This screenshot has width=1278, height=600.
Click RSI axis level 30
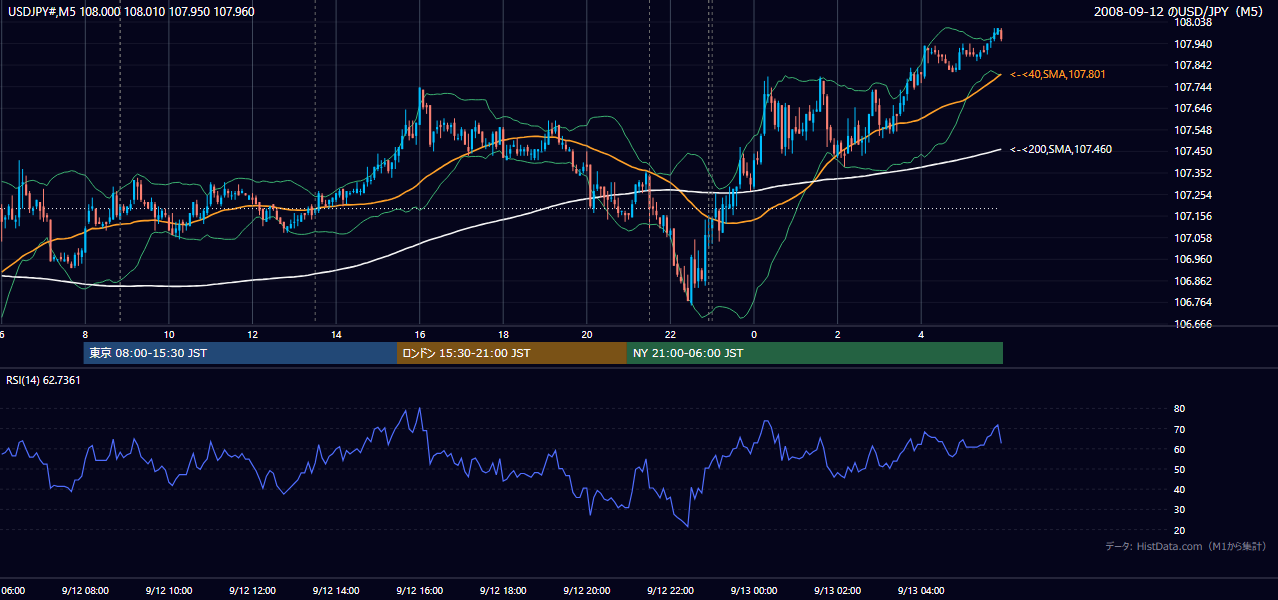[x=1180, y=510]
